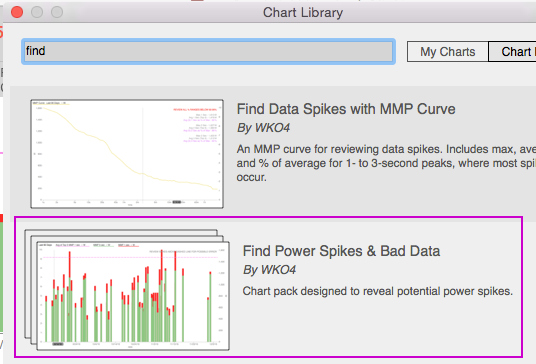Screen dimensions: 536x364
Task: Select 'Find Data Spikes with MMP Curve' title
Action: pos(346,109)
